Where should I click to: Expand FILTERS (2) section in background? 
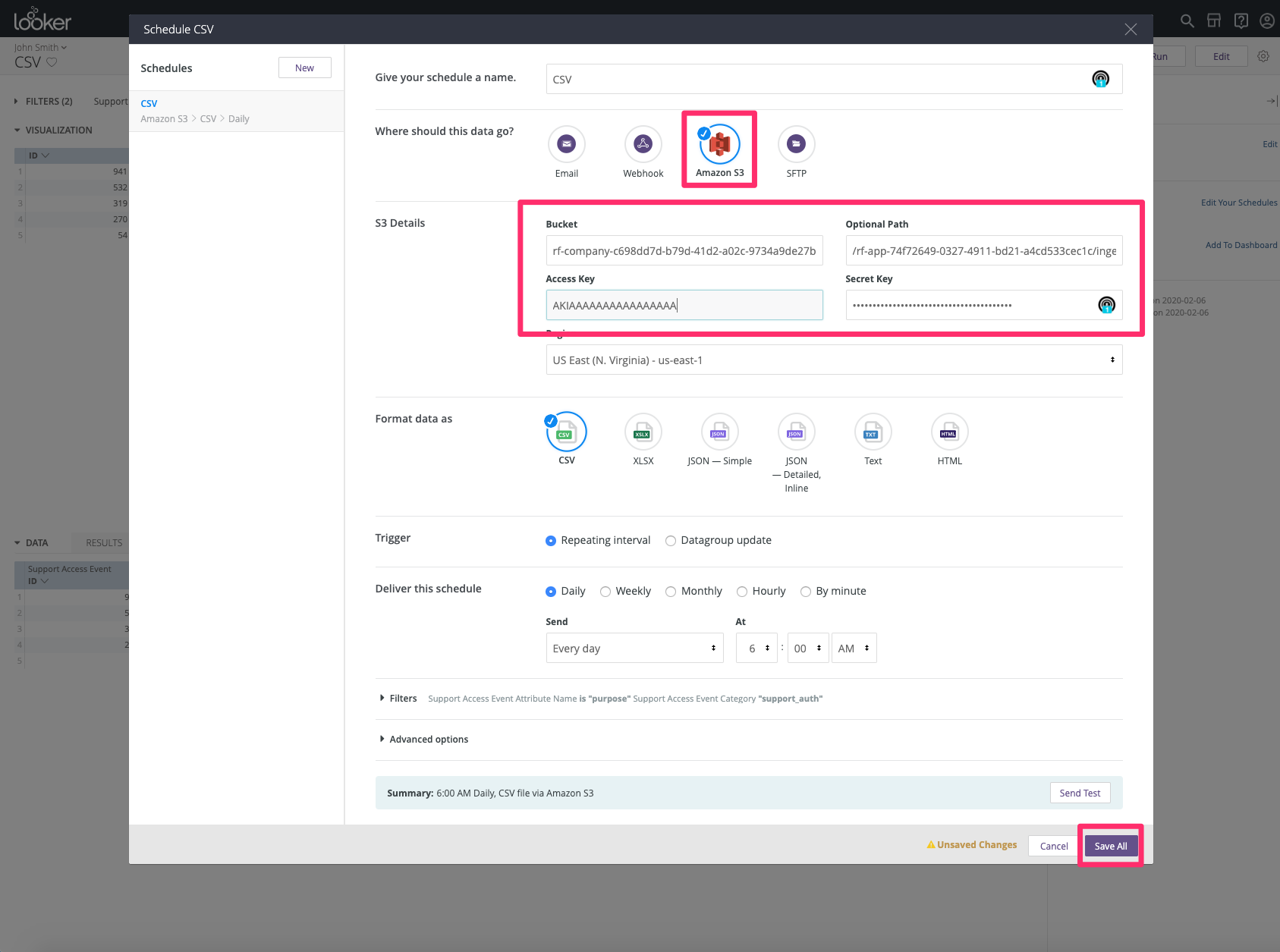pos(43,101)
